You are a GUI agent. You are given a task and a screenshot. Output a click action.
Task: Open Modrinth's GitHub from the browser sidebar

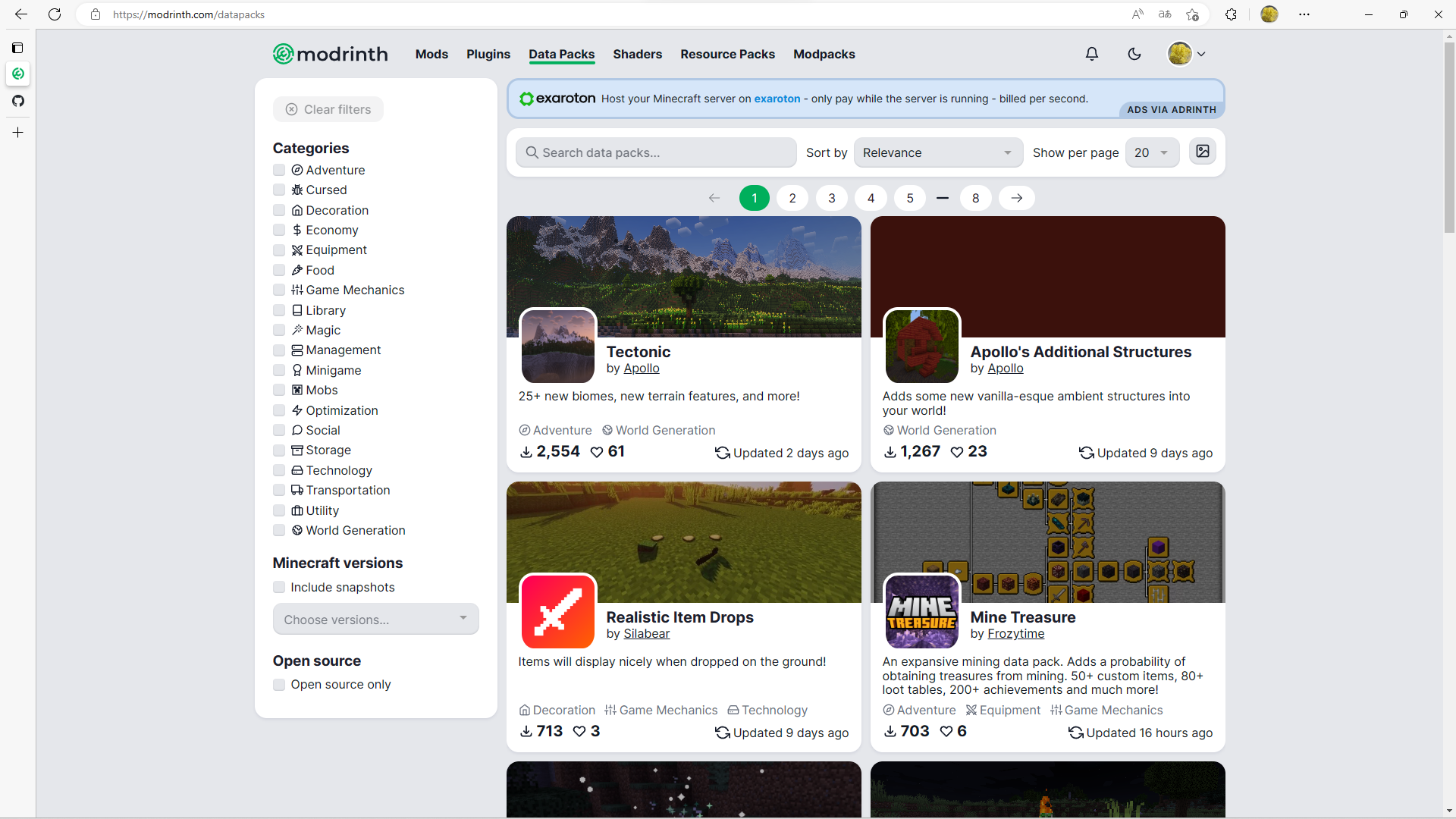tap(17, 101)
